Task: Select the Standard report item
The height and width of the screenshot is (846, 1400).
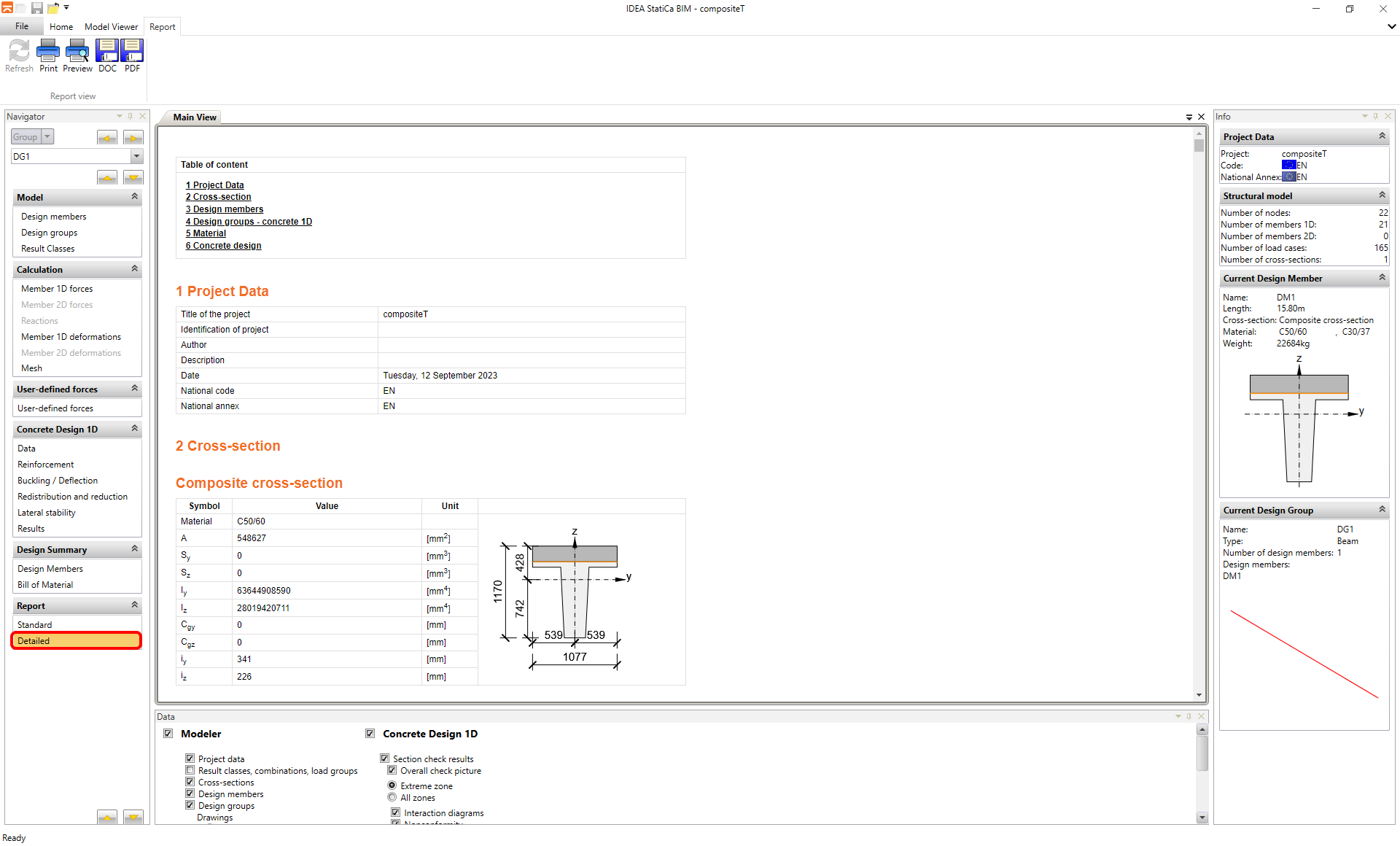Action: (35, 625)
